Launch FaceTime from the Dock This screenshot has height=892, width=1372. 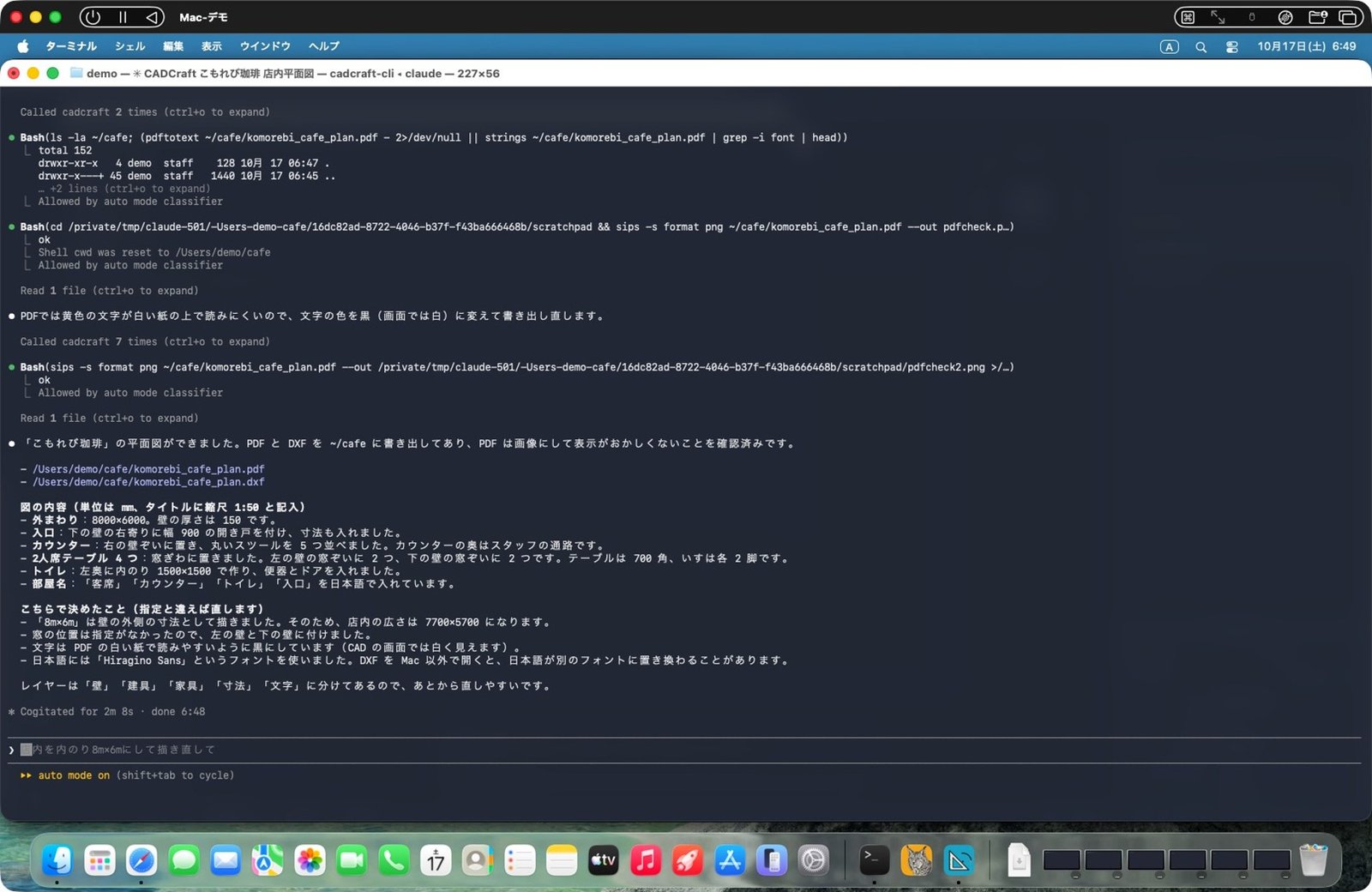352,860
